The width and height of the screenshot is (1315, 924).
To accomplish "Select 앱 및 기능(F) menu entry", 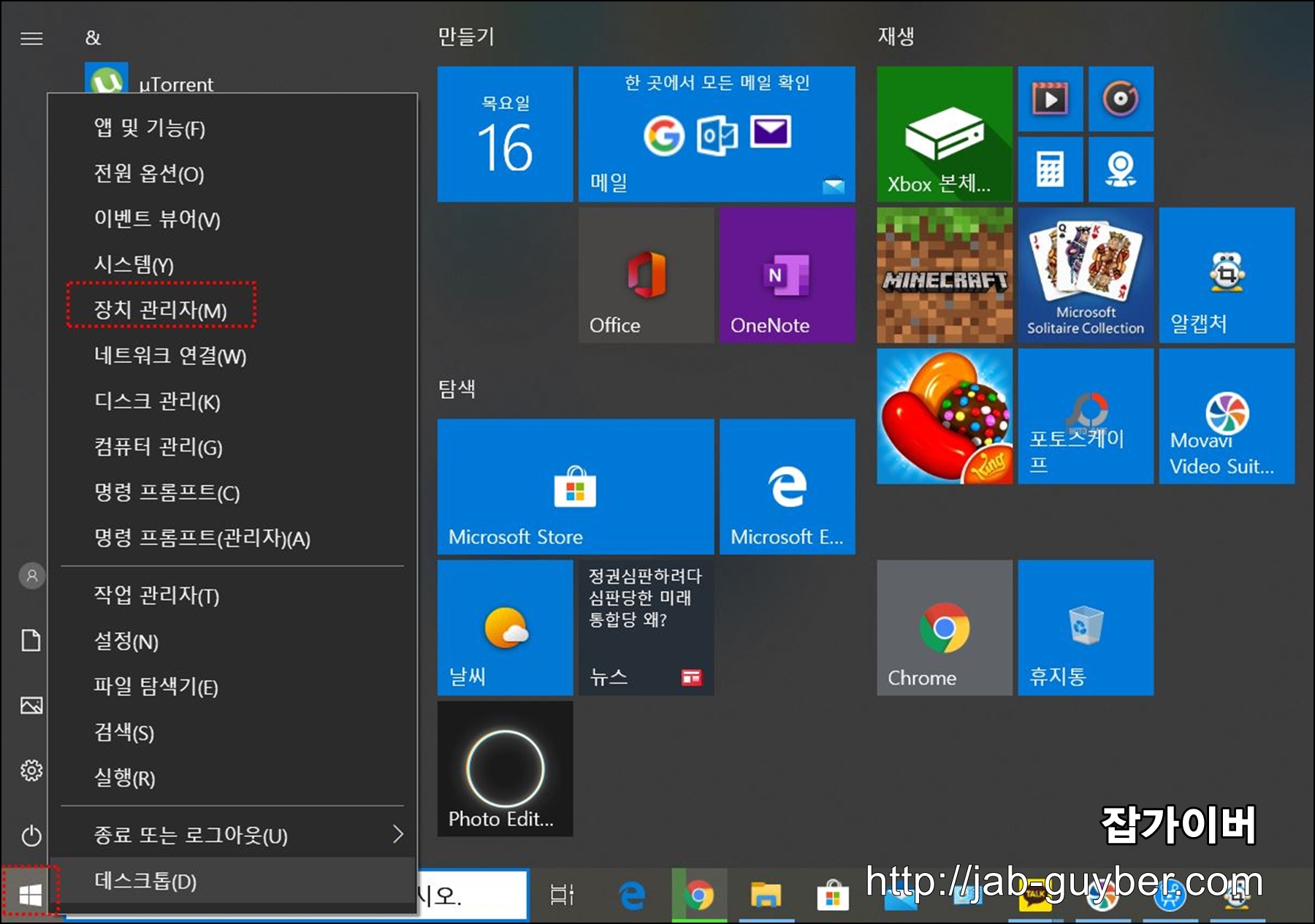I will [233, 128].
